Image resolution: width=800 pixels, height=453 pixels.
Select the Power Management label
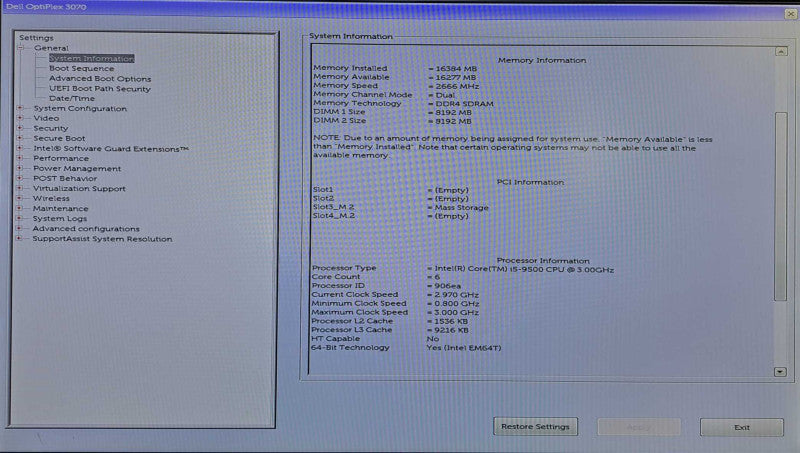(77, 168)
